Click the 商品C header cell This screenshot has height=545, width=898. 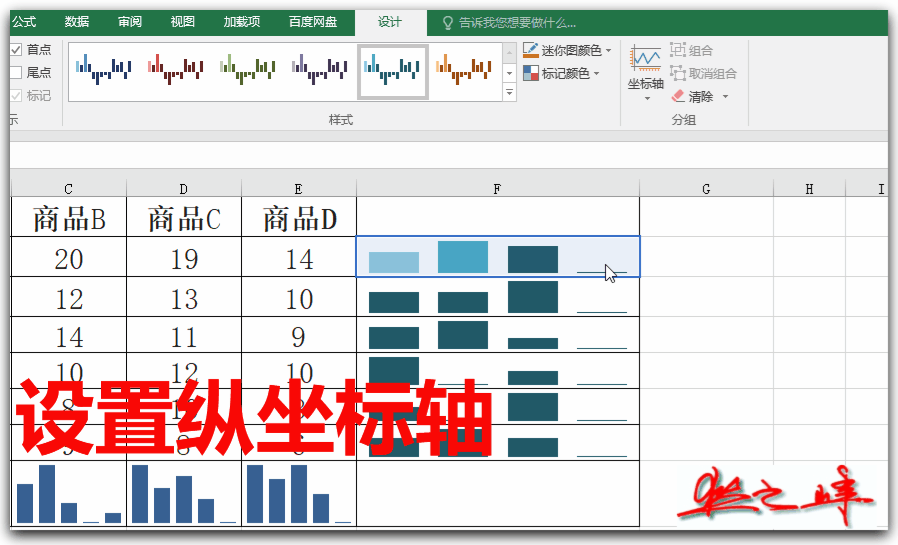click(x=184, y=217)
